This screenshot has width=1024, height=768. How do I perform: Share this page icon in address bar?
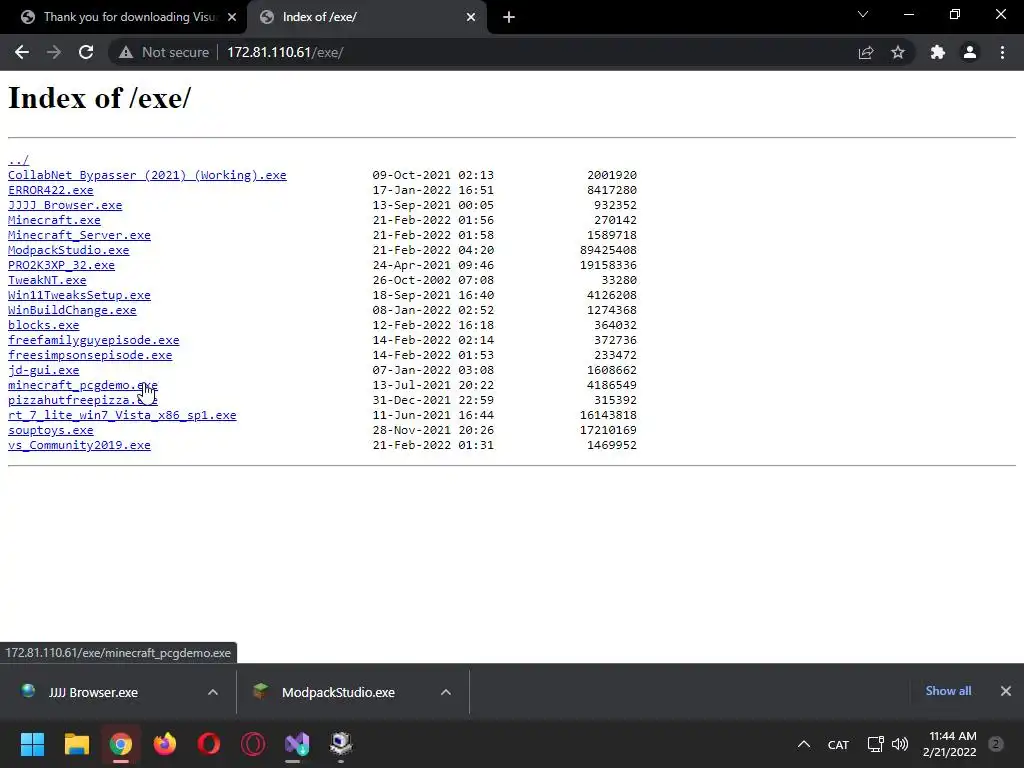click(x=866, y=52)
